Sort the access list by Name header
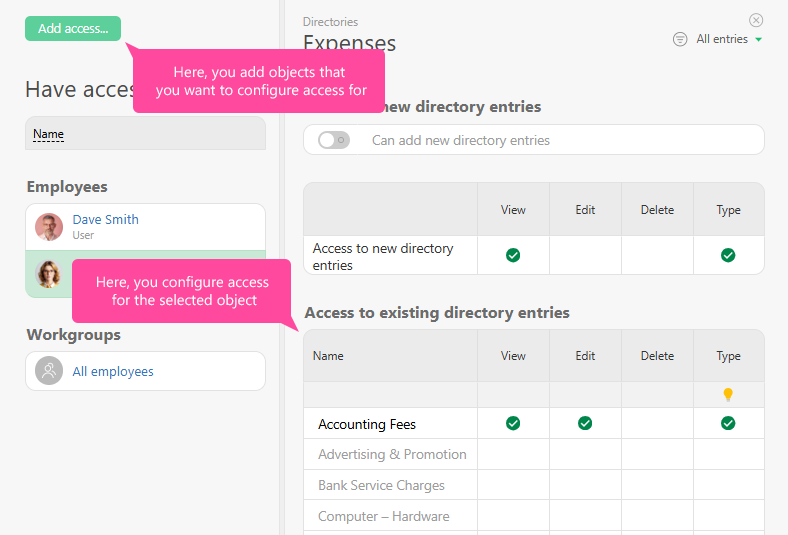 click(x=48, y=134)
